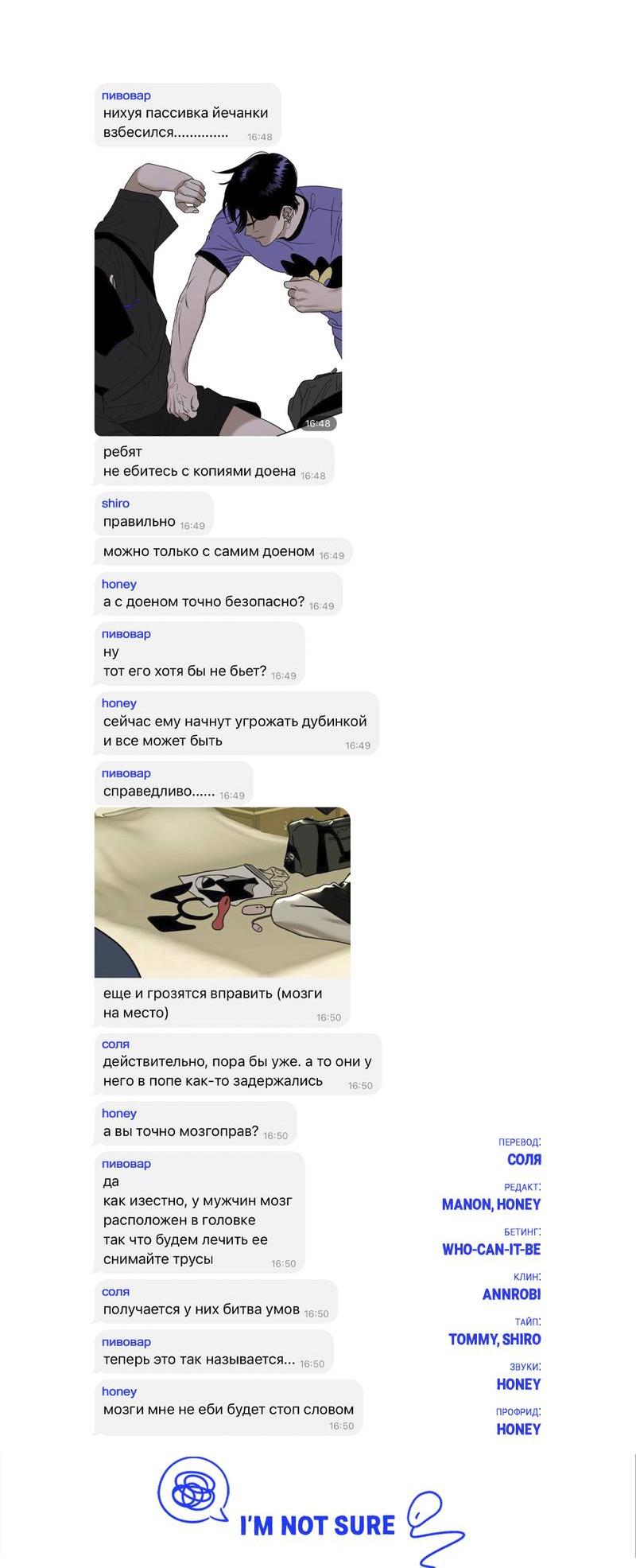This screenshot has height=1568, width=636.
Task: Click the scribble speech bubble logo icon
Action: (x=193, y=1488)
